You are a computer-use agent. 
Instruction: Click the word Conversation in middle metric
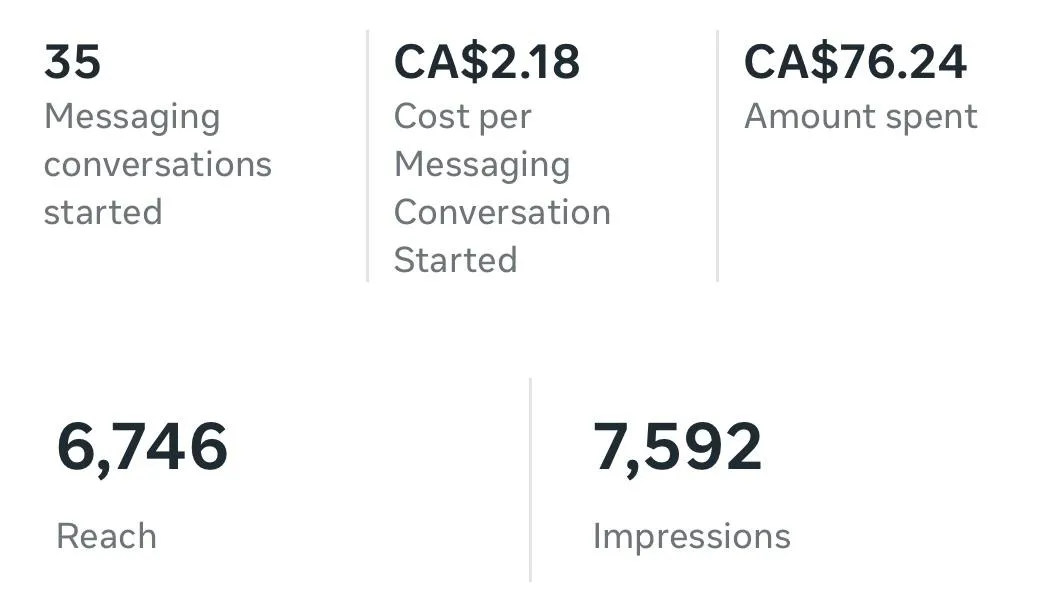click(502, 212)
